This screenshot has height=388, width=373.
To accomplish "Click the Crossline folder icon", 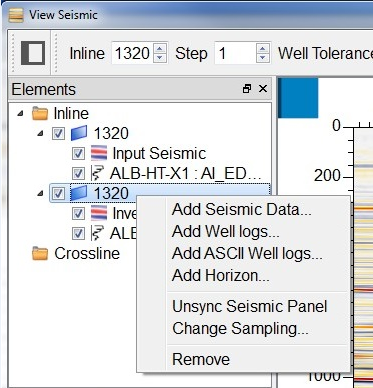I will point(40,254).
